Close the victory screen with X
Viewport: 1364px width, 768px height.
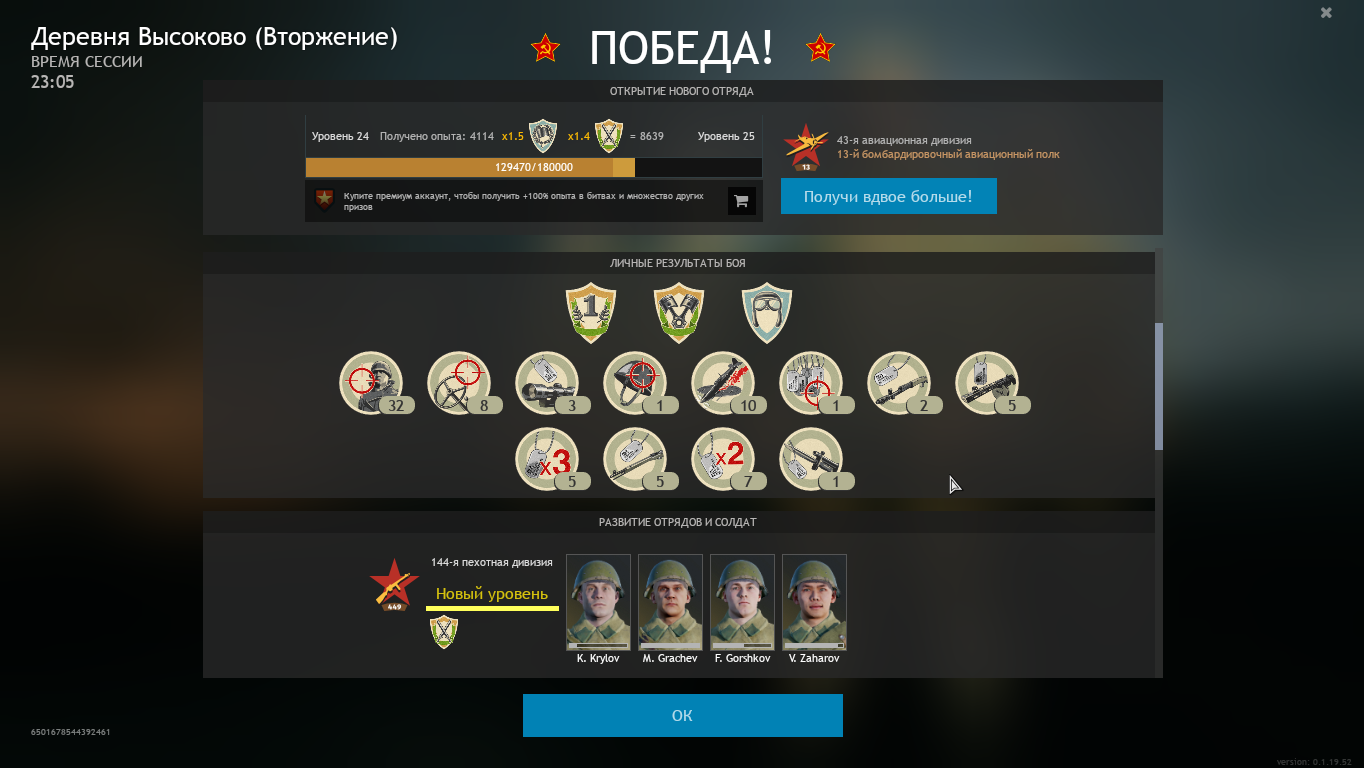[x=1326, y=13]
